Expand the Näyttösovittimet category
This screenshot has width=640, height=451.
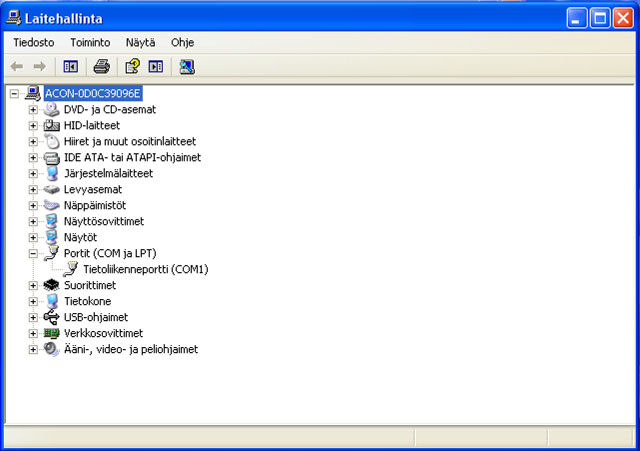[x=33, y=222]
